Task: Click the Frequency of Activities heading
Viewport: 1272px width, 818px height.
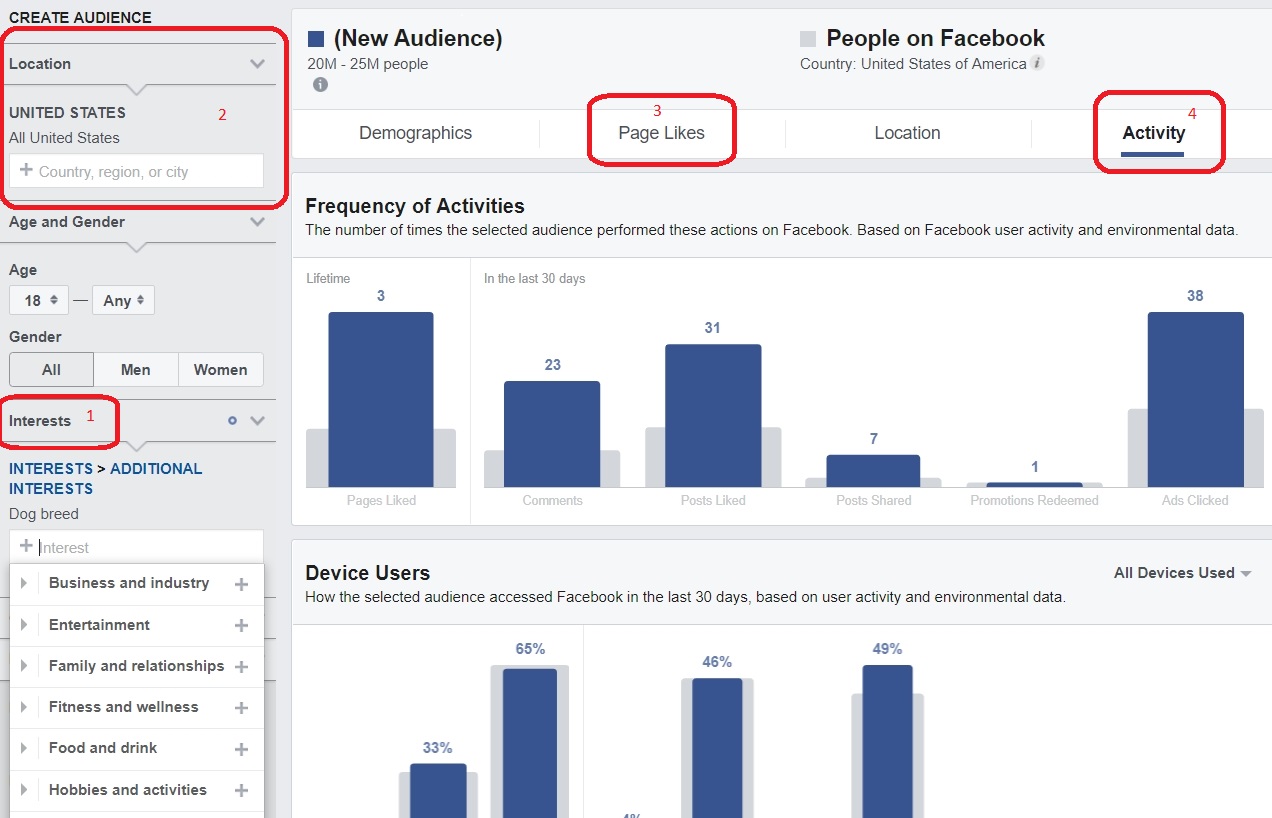Action: click(x=415, y=206)
